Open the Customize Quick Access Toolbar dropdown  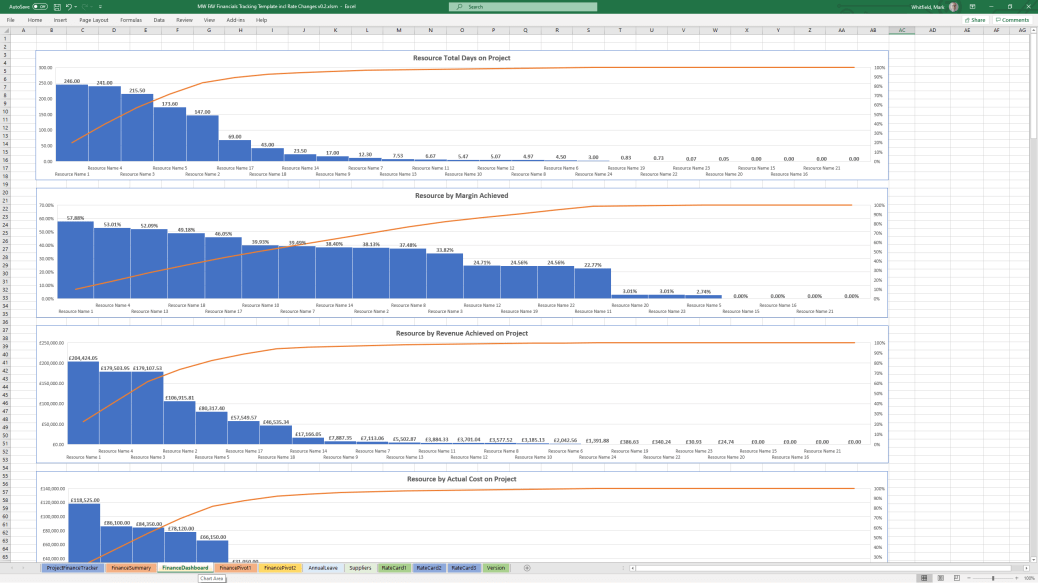(x=100, y=6)
